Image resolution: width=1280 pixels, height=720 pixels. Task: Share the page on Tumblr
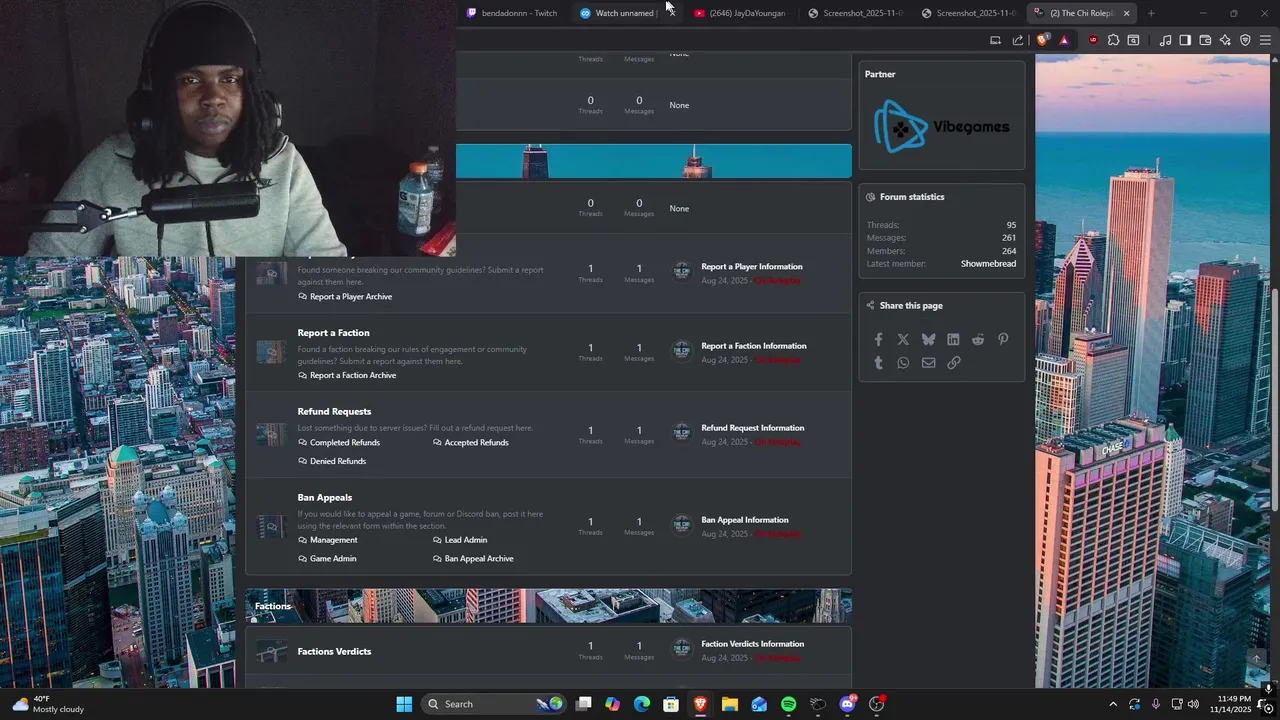tap(879, 363)
